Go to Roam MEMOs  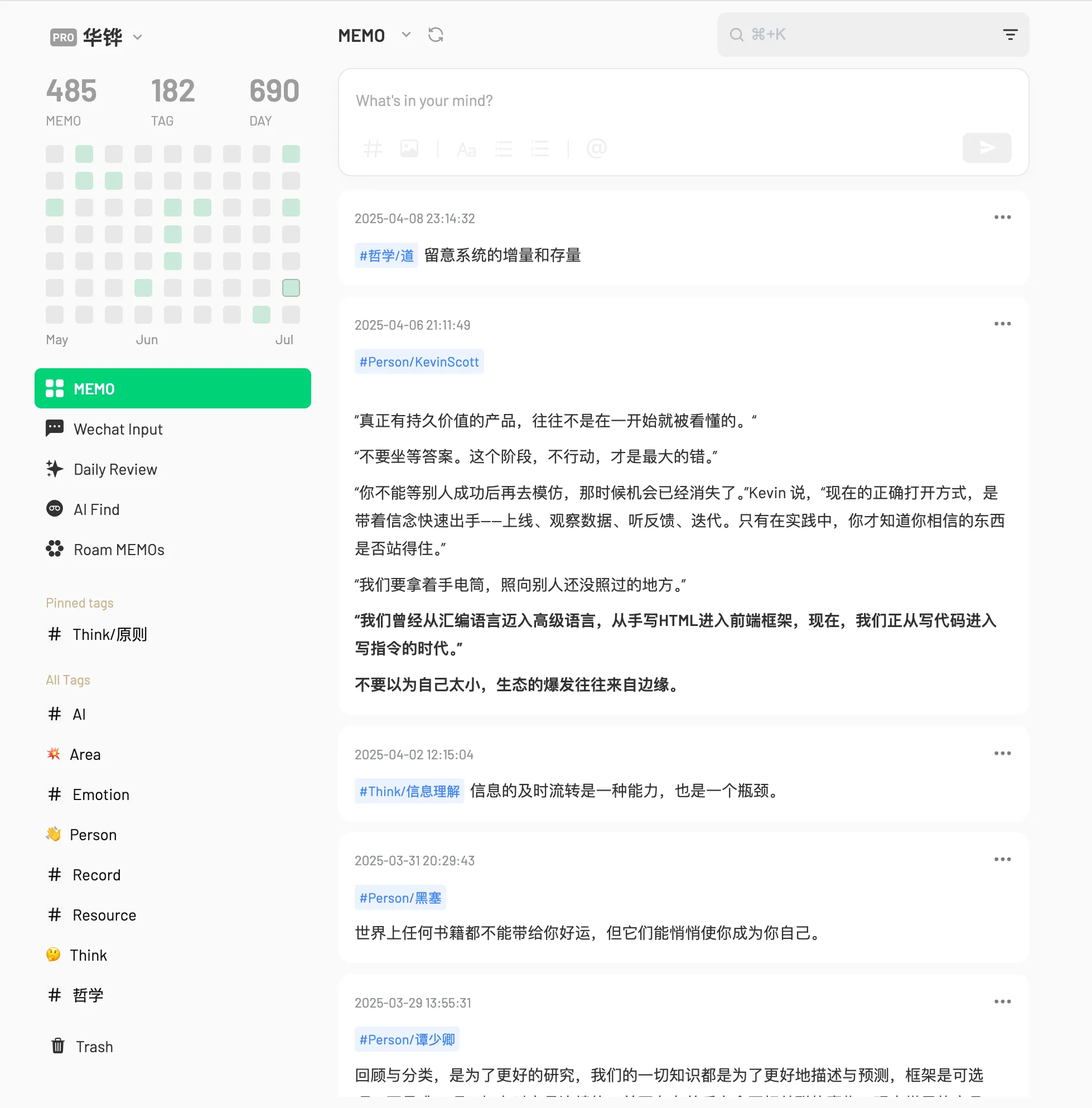coord(119,550)
